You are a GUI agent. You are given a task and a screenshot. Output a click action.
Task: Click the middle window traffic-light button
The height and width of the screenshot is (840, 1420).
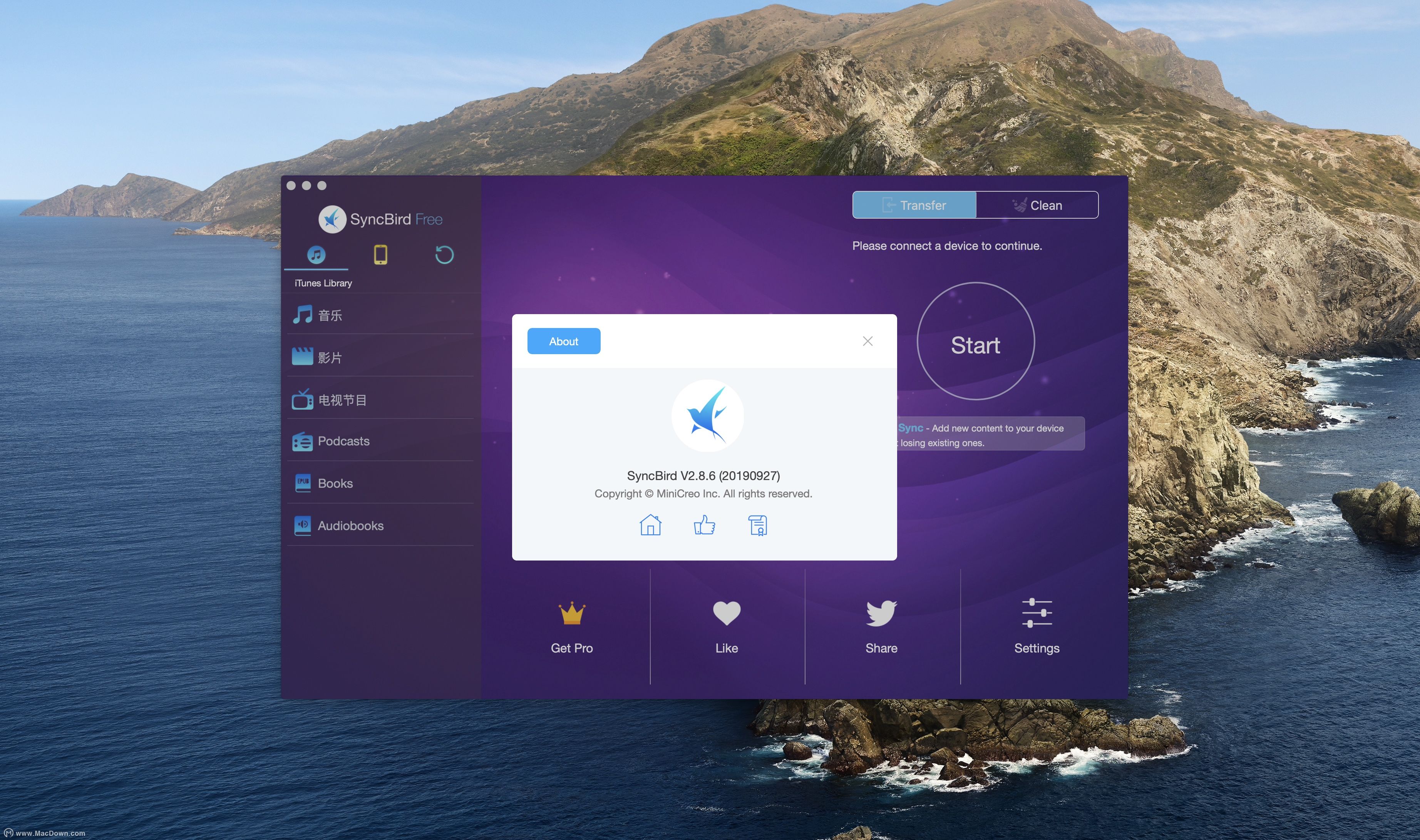coord(306,186)
